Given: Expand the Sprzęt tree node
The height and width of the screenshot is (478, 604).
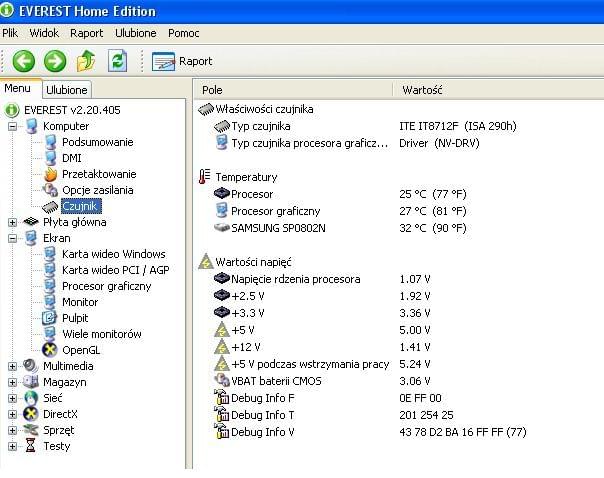Looking at the screenshot, I should point(12,430).
